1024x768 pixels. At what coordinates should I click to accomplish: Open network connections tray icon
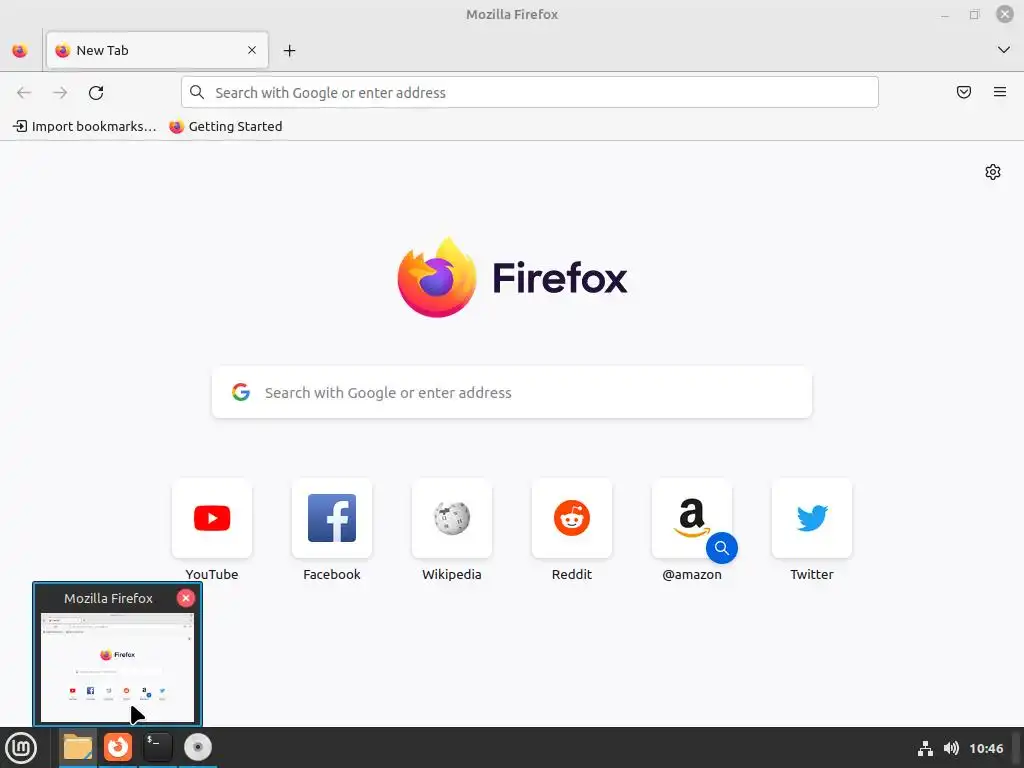click(x=925, y=748)
